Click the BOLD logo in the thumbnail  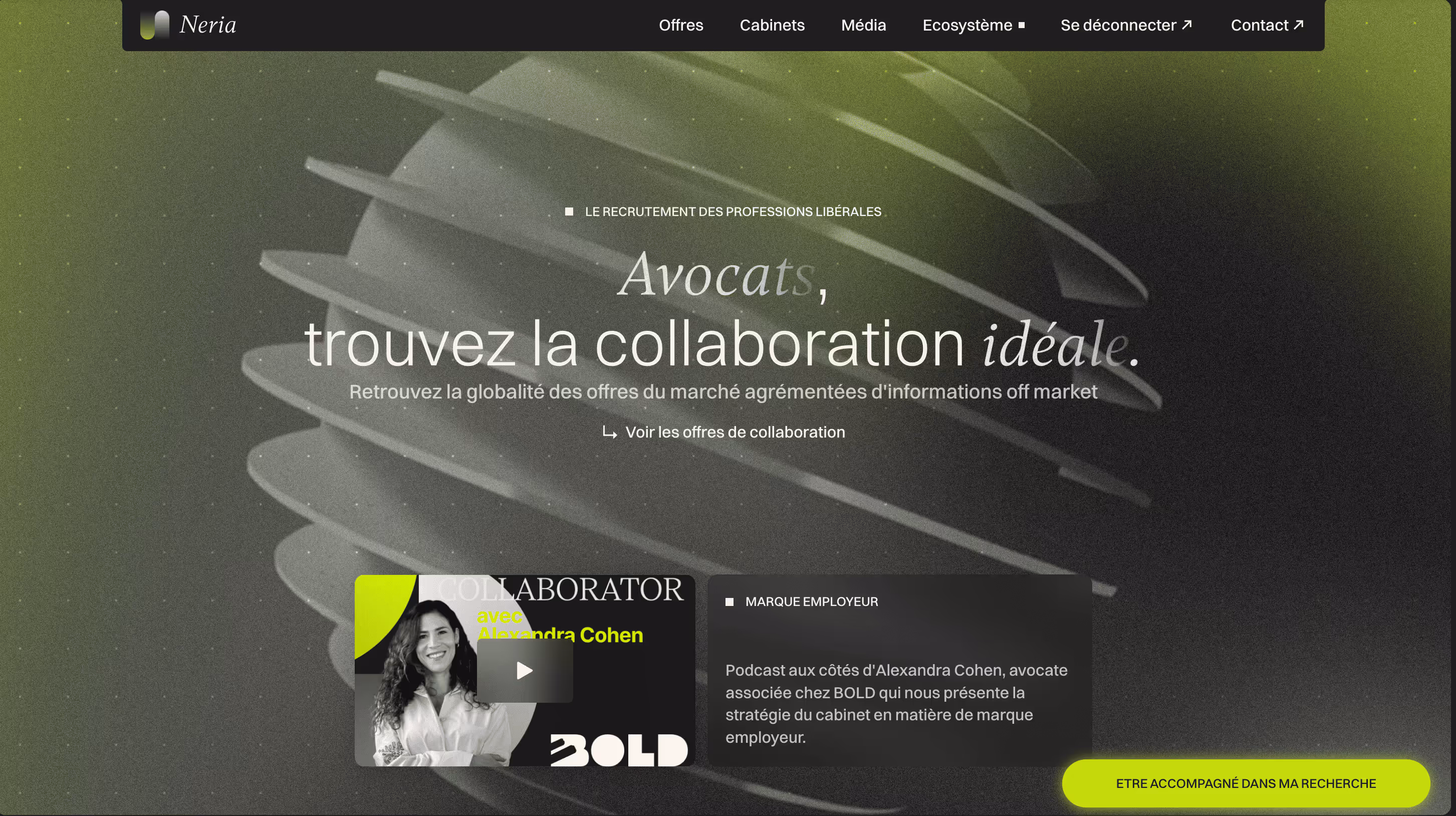click(x=619, y=750)
